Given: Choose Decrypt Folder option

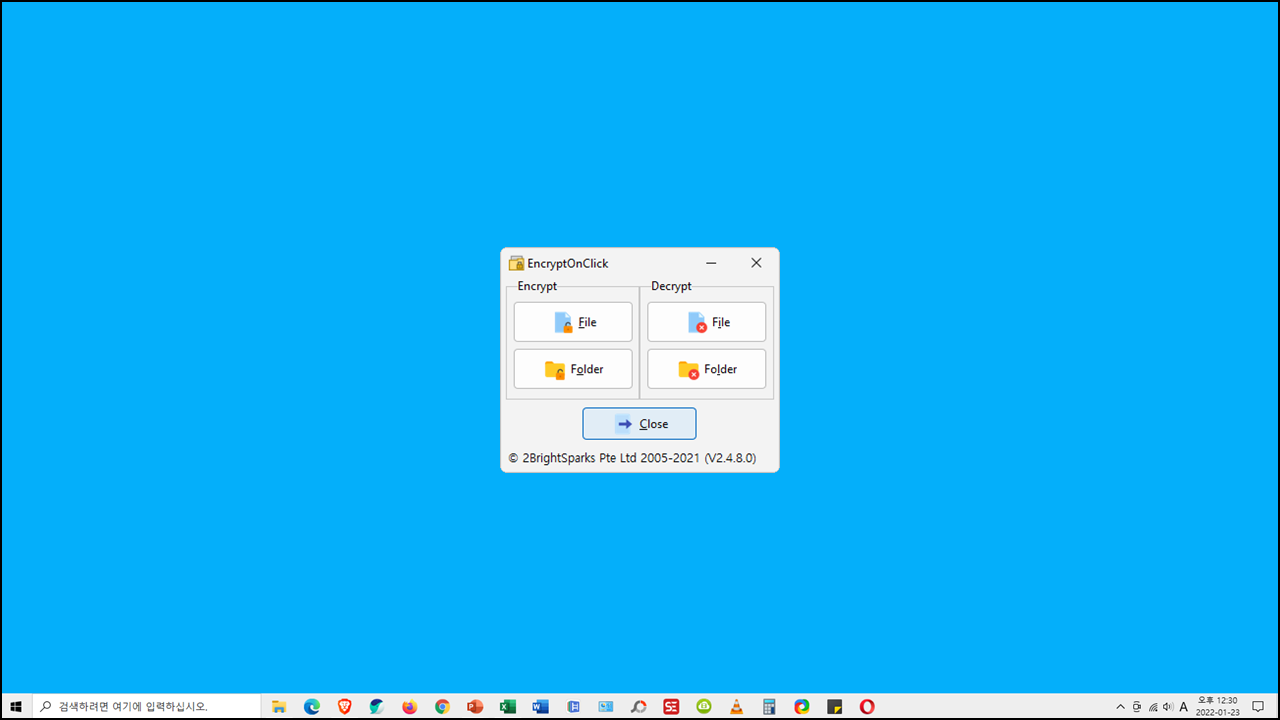Looking at the screenshot, I should click(706, 369).
